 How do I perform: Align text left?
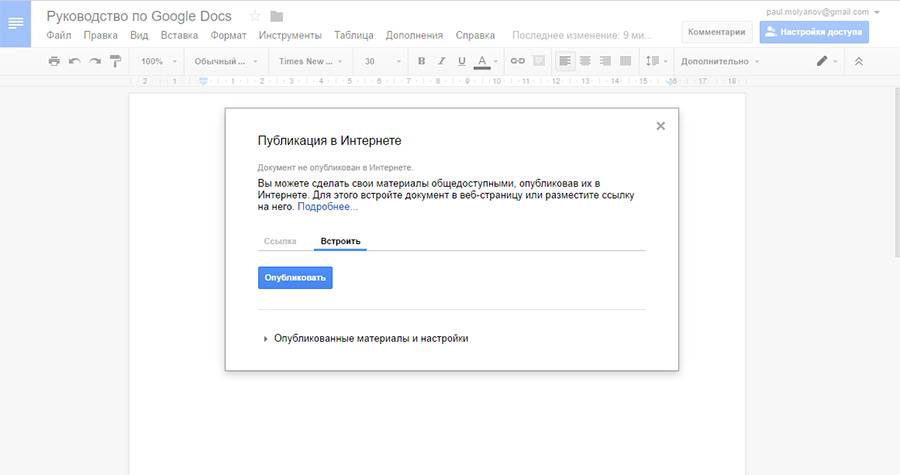(565, 61)
